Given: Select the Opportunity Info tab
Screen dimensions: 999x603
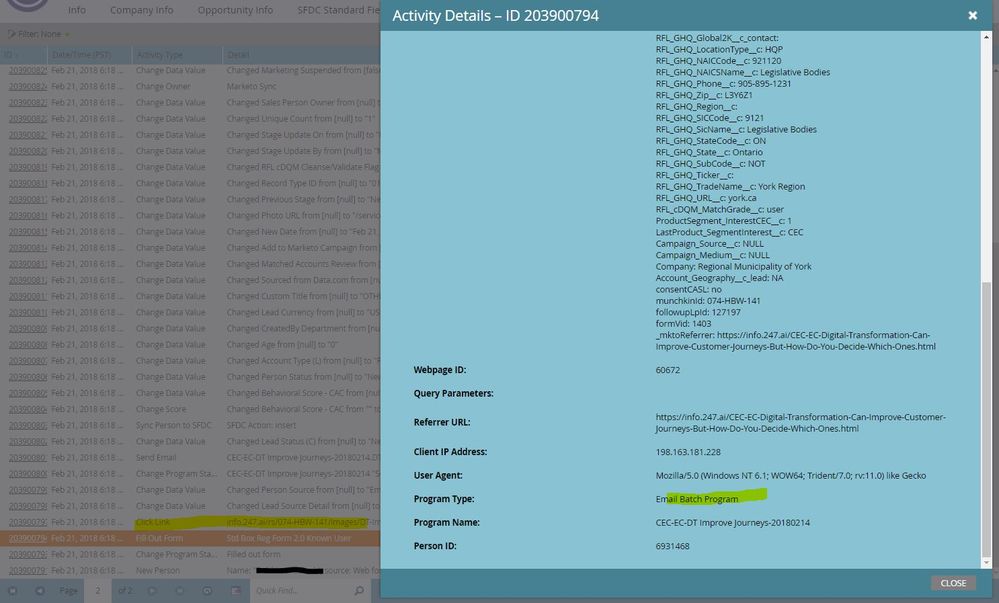Looking at the screenshot, I should (234, 10).
